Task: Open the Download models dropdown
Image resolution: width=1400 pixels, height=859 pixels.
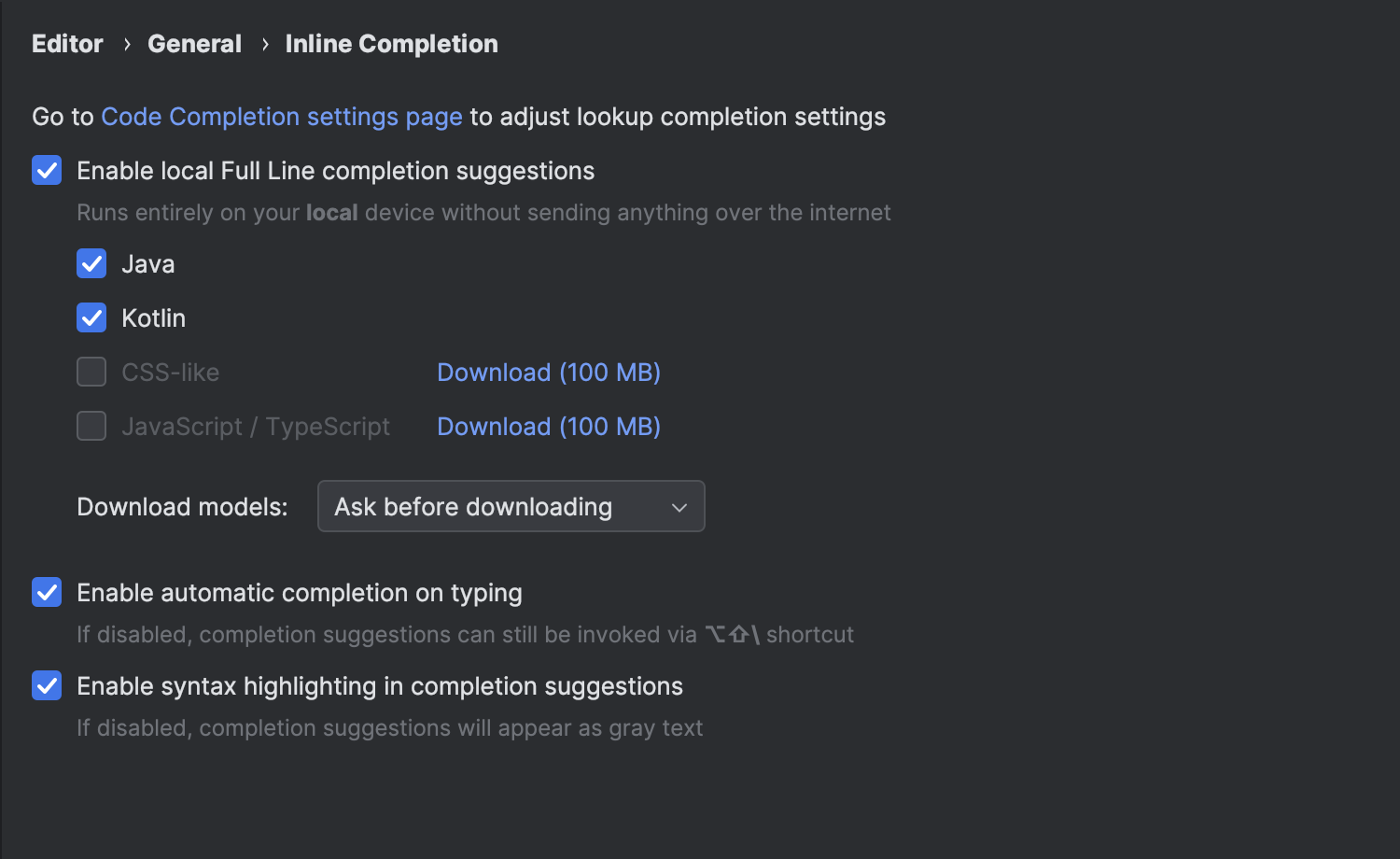Action: point(510,506)
